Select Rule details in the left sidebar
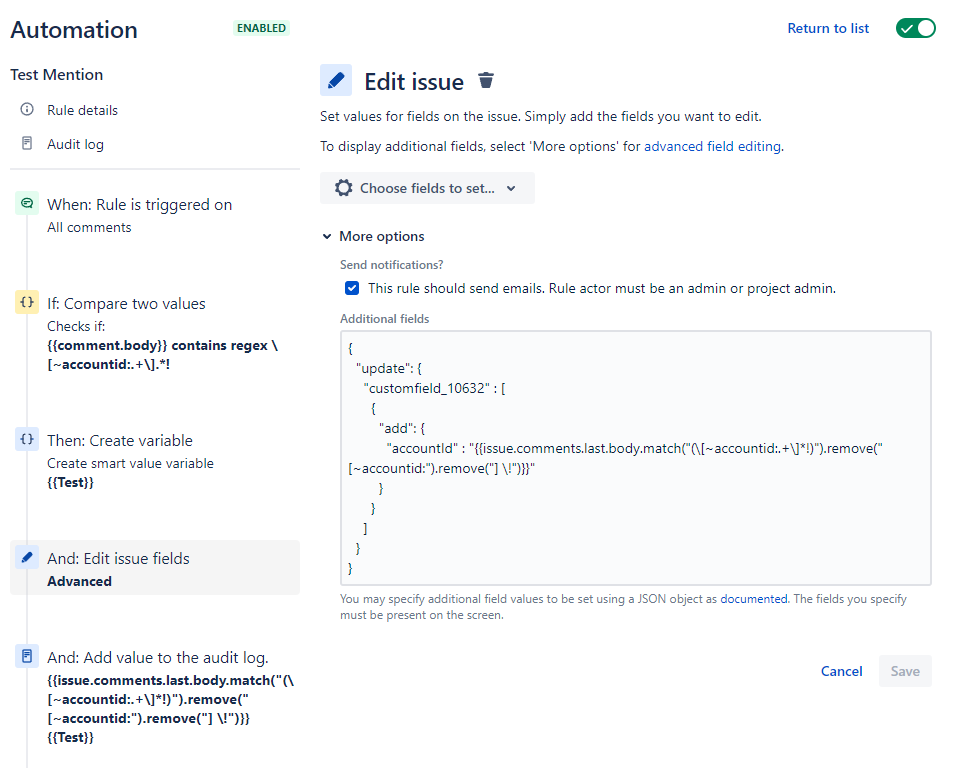953x768 pixels. 80,110
